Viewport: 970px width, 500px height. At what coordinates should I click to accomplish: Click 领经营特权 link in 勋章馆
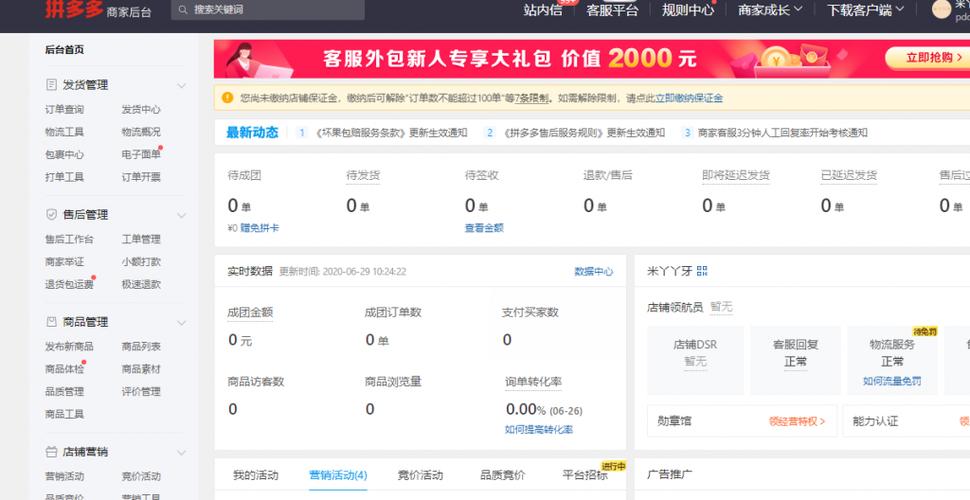click(x=797, y=421)
